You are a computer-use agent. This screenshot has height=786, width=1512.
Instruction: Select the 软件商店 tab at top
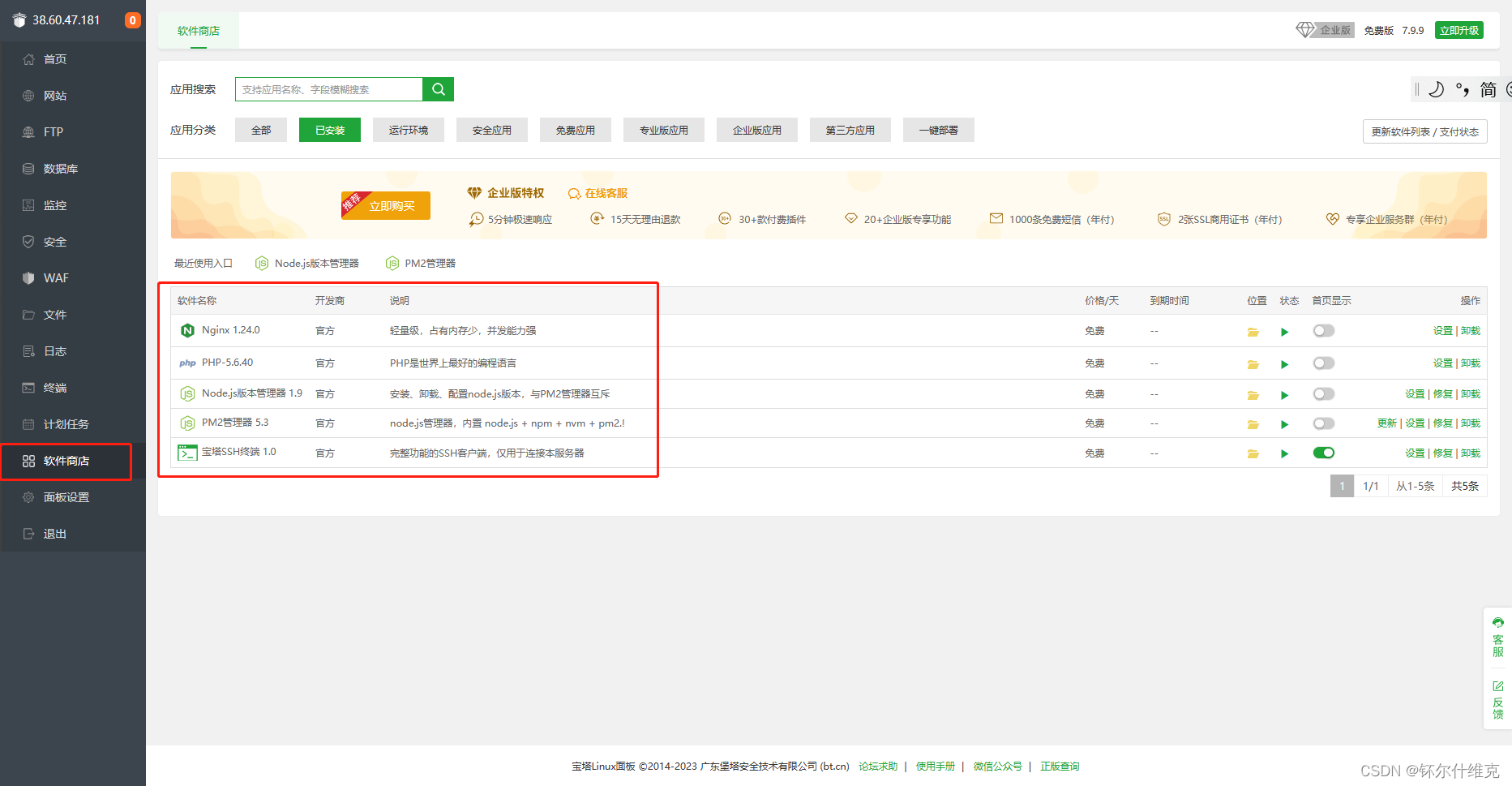(199, 31)
